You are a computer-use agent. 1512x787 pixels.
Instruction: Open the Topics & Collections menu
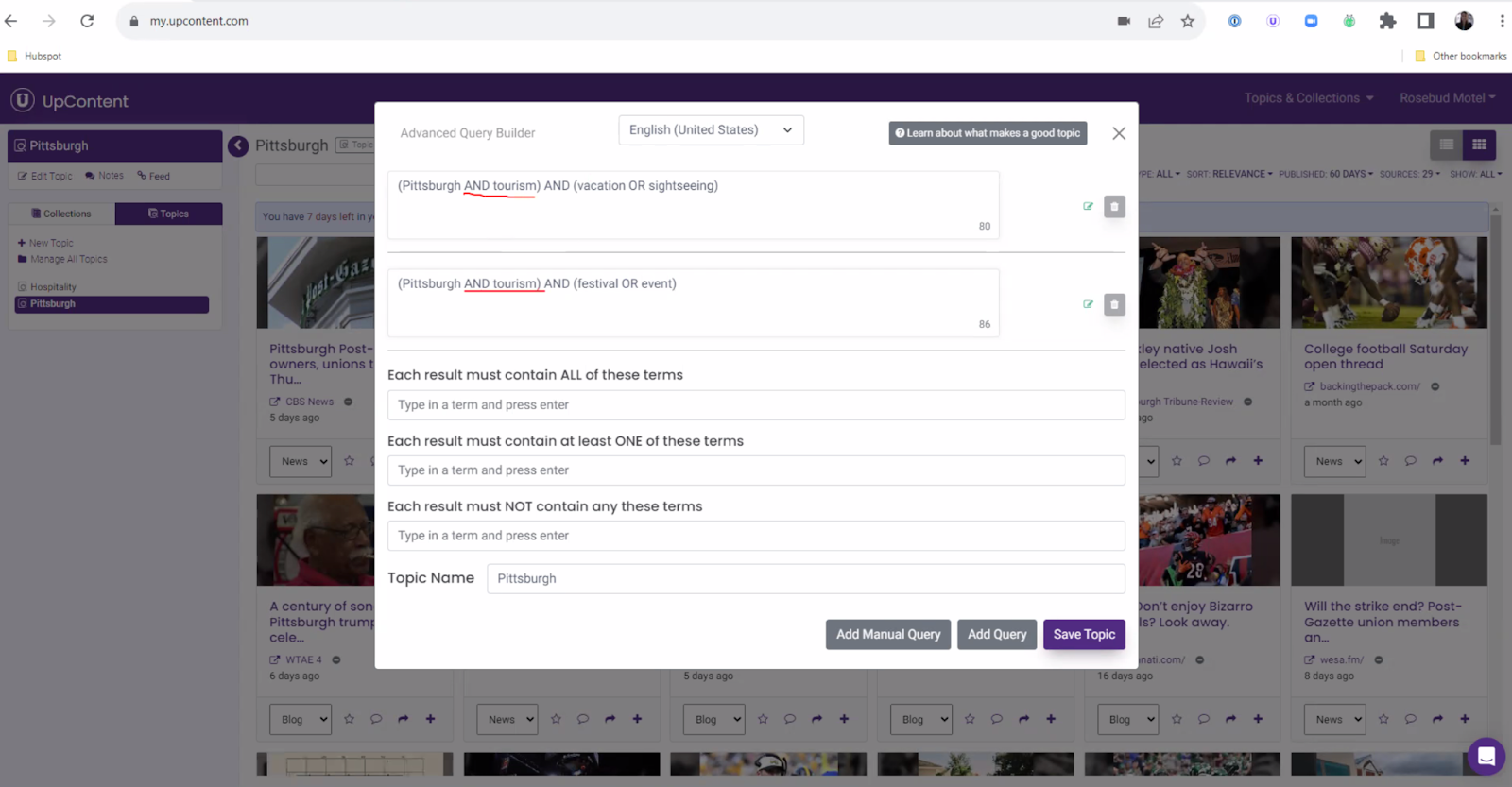[1308, 98]
